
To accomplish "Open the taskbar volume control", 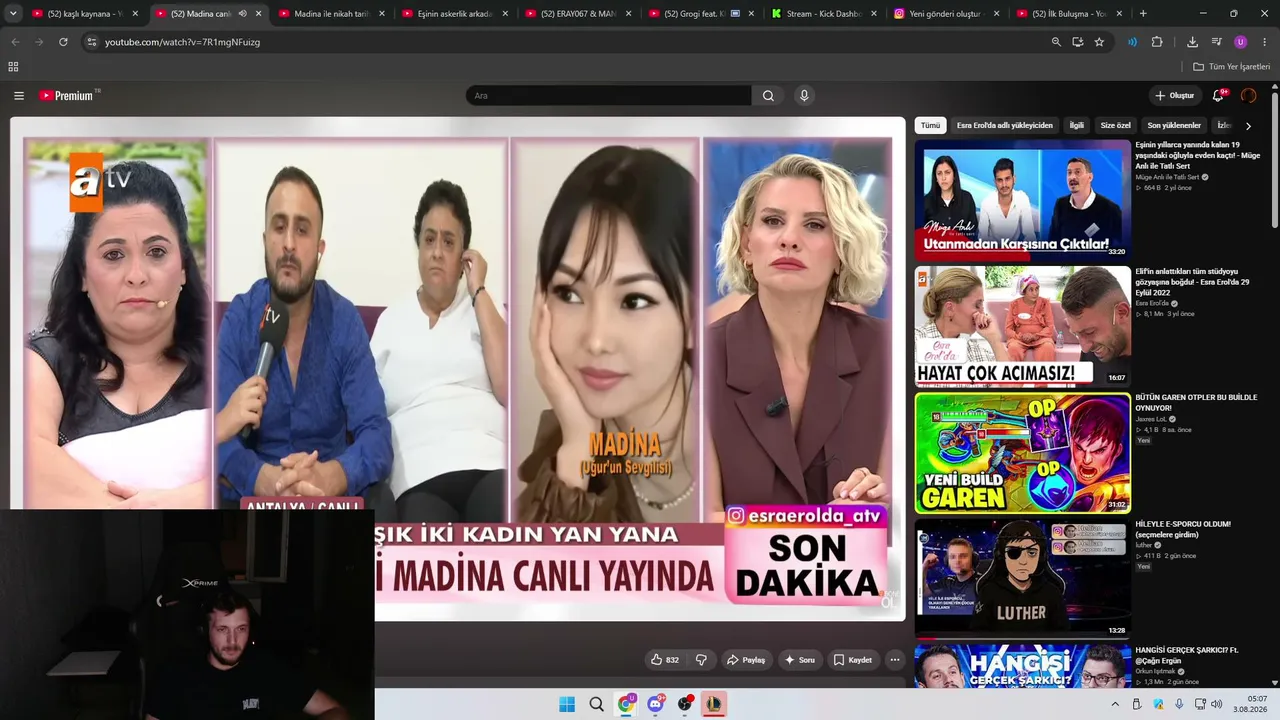I will click(x=1217, y=704).
